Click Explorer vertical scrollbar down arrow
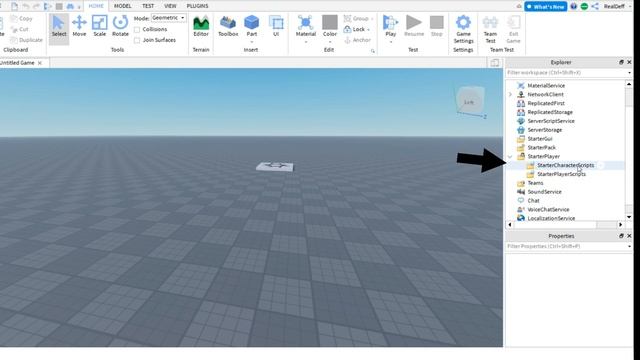Screen dimensions: 640x360 (x=629, y=217)
